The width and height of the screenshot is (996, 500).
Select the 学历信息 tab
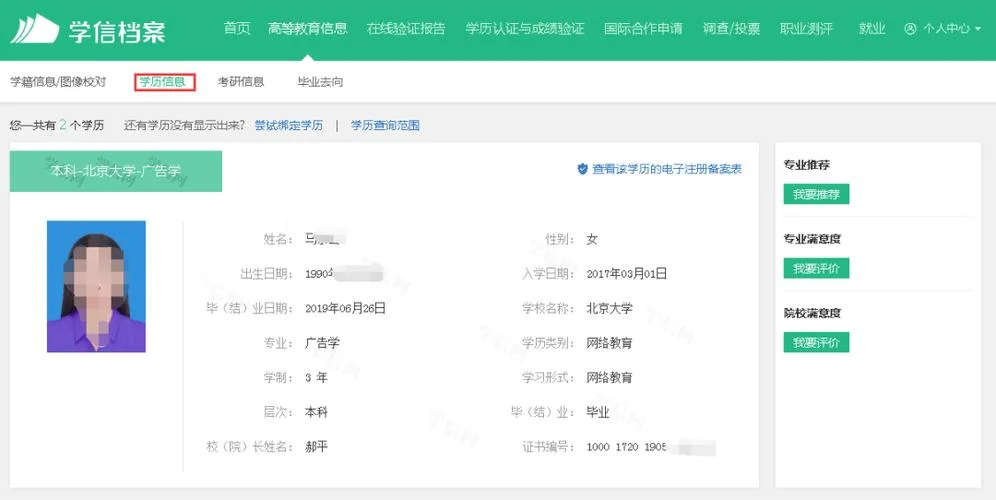(163, 82)
